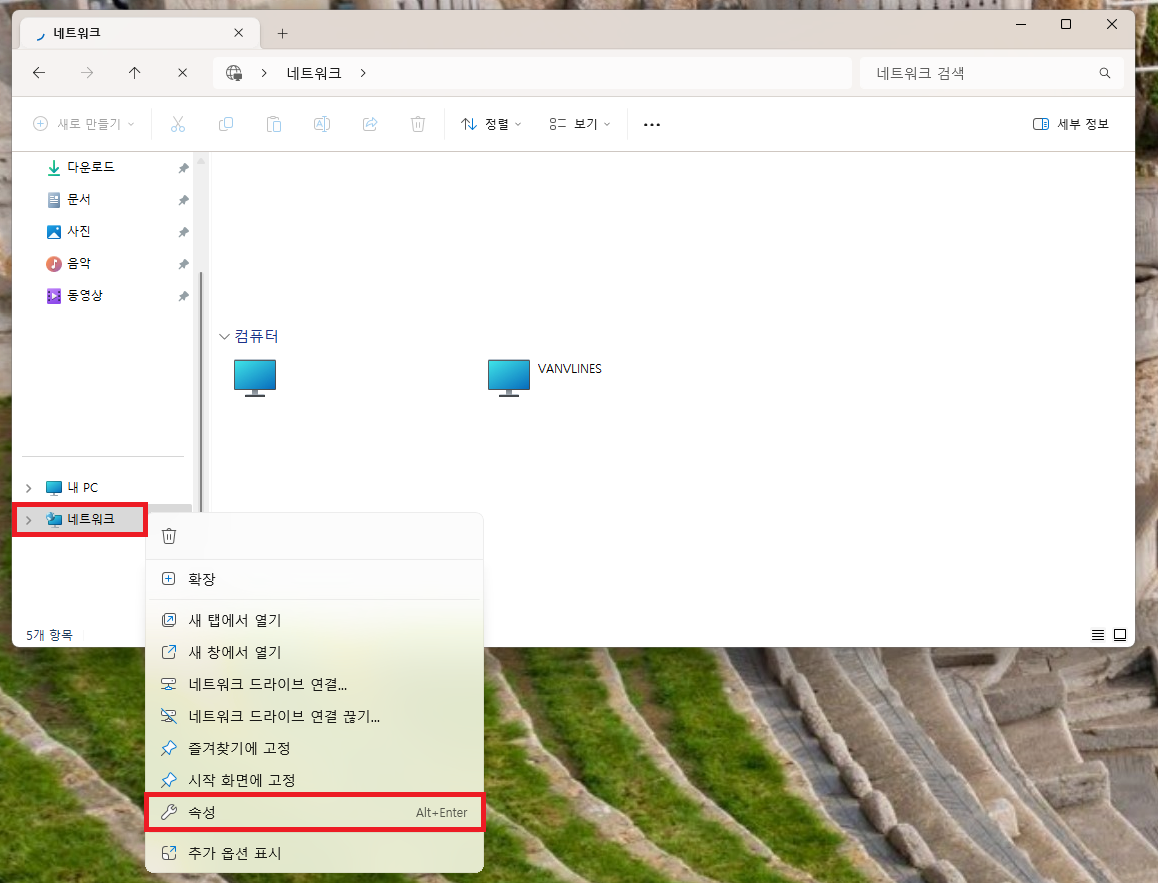This screenshot has height=883, width=1158.
Task: Click the Refresh icon in the address bar
Action: 182,72
